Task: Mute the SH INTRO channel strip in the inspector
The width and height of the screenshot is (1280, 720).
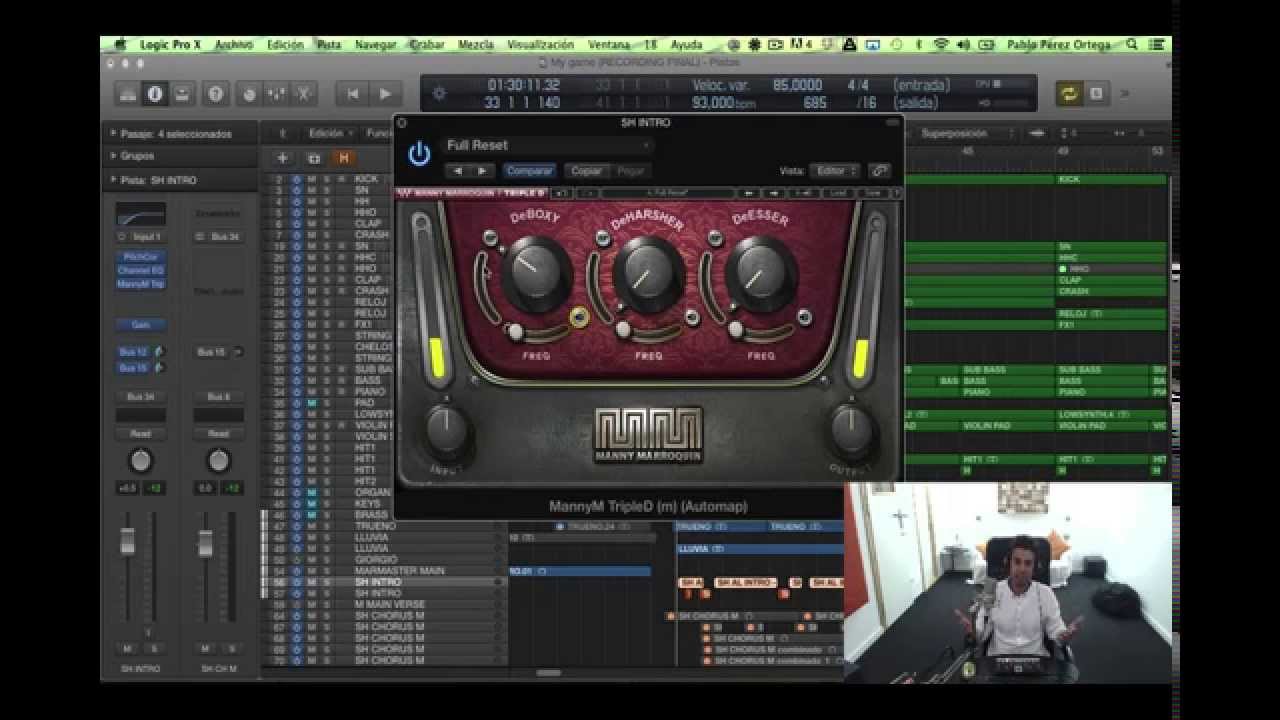Action: [127, 649]
